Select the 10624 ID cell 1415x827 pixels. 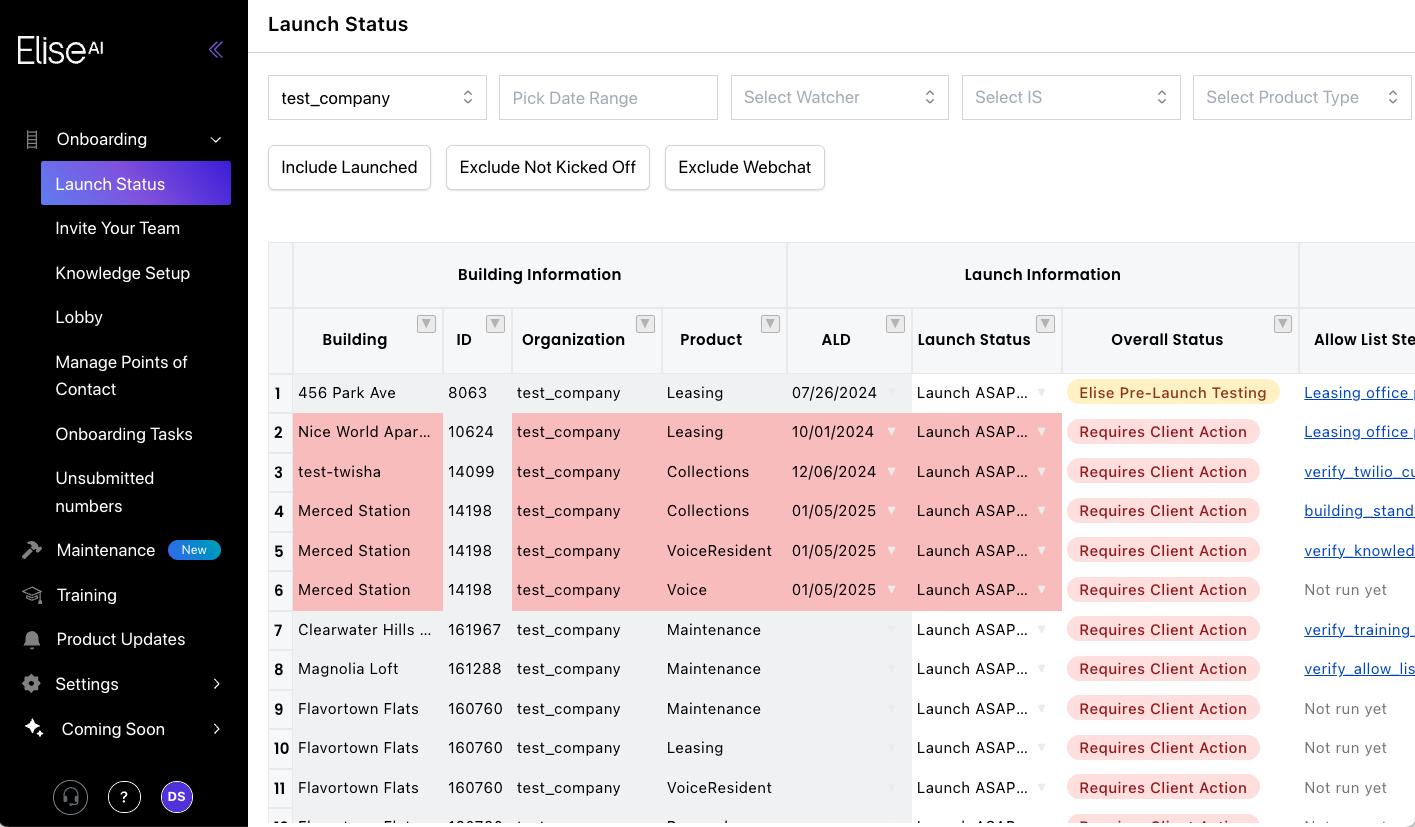(477, 432)
